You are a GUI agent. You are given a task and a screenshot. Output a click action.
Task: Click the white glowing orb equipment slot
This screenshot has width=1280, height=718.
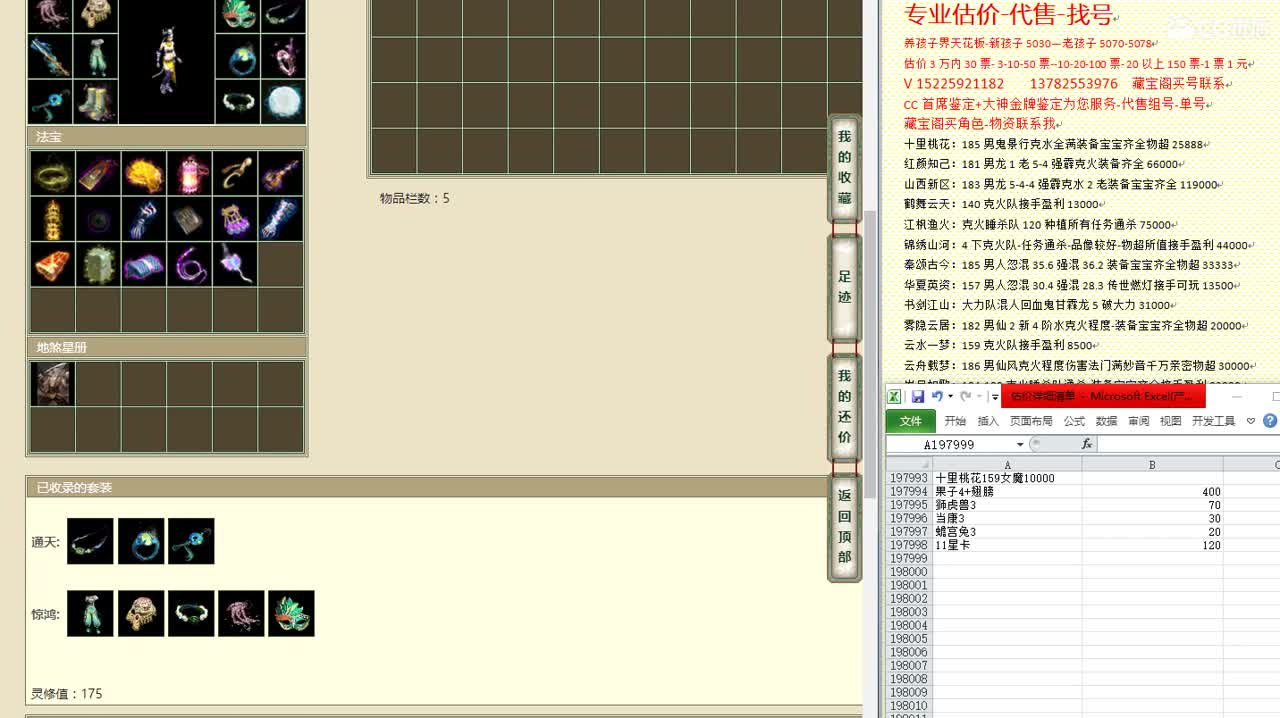click(283, 101)
